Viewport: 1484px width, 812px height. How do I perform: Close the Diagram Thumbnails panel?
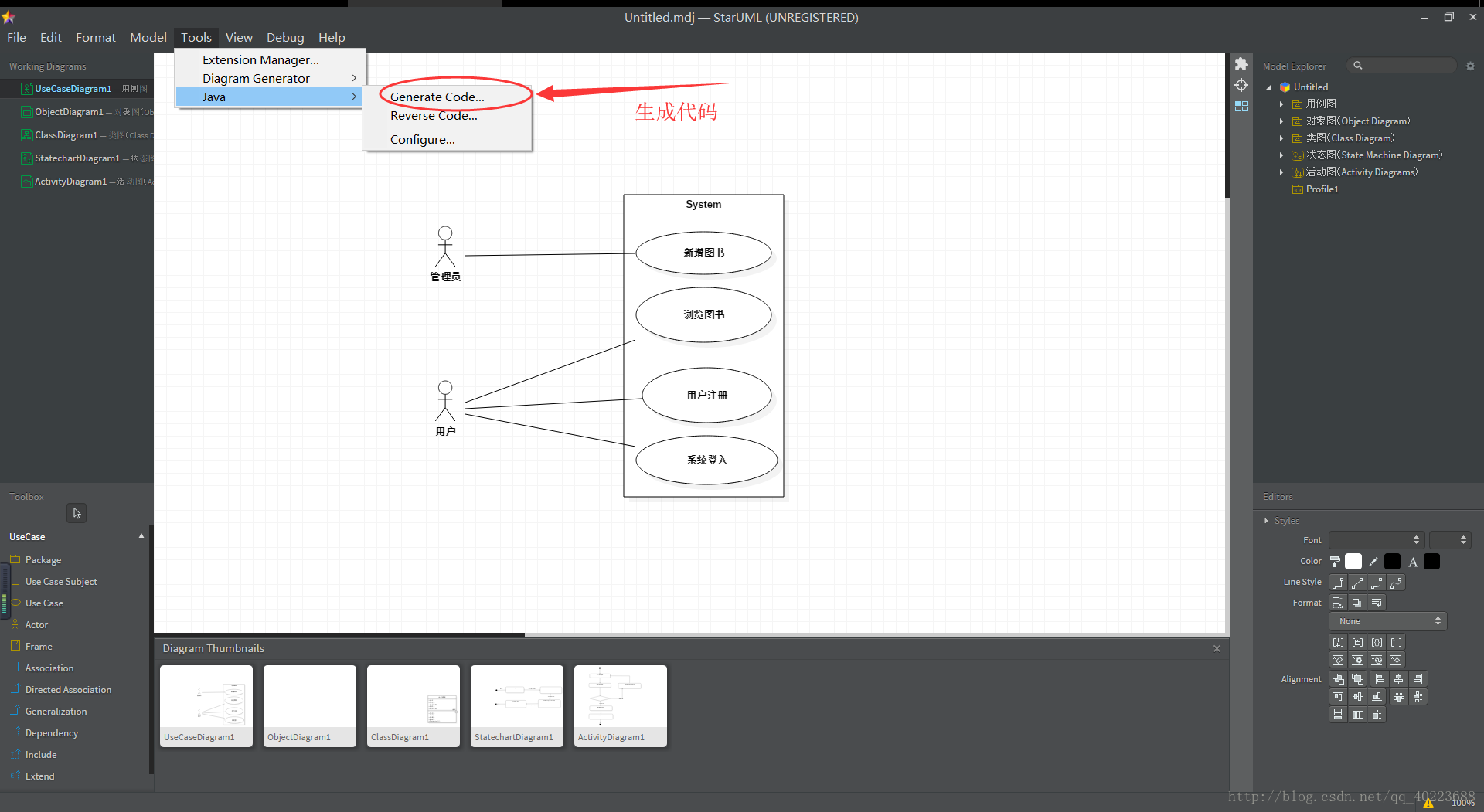point(1217,648)
